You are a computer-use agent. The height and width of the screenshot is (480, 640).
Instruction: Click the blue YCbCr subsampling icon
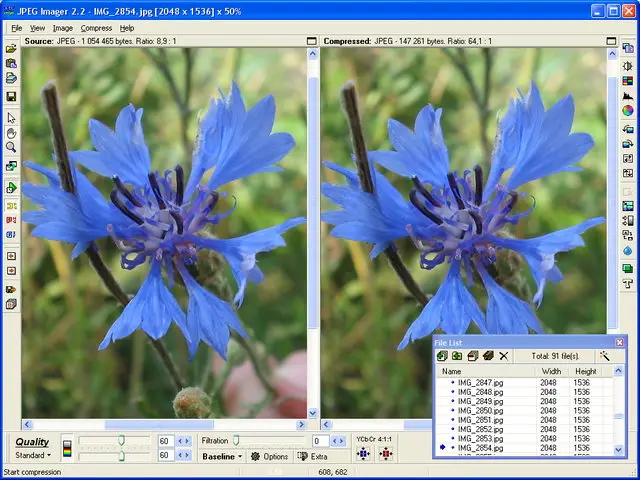tap(363, 454)
